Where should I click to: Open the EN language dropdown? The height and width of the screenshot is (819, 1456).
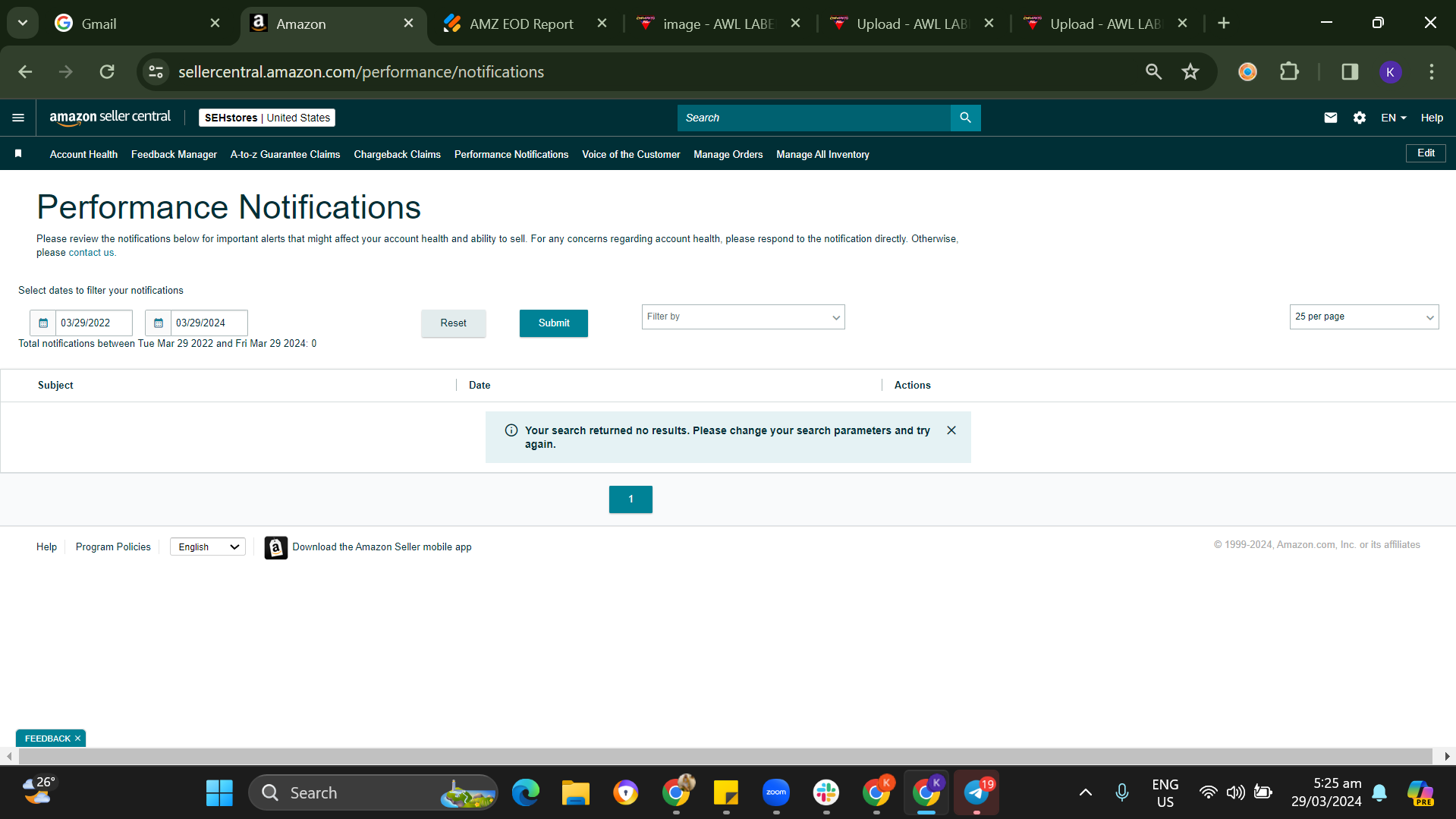click(1393, 118)
